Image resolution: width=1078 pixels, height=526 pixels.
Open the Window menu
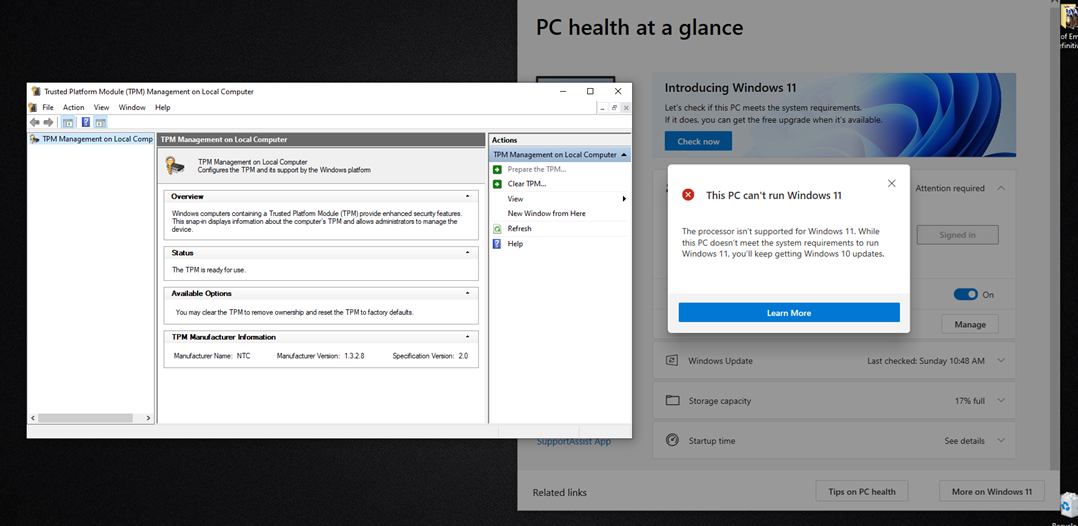click(132, 107)
